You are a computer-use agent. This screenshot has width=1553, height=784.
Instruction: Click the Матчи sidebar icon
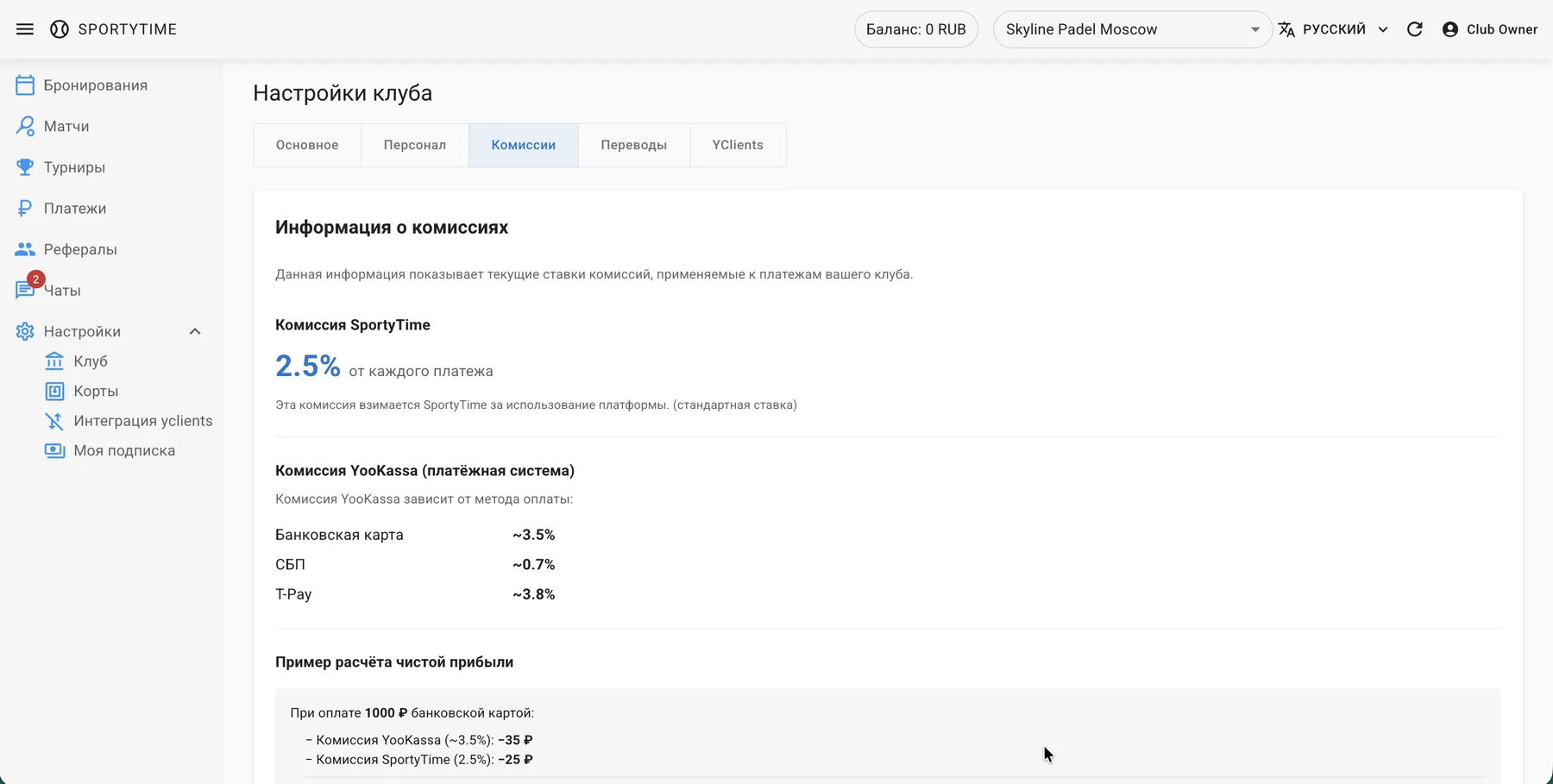tap(25, 126)
